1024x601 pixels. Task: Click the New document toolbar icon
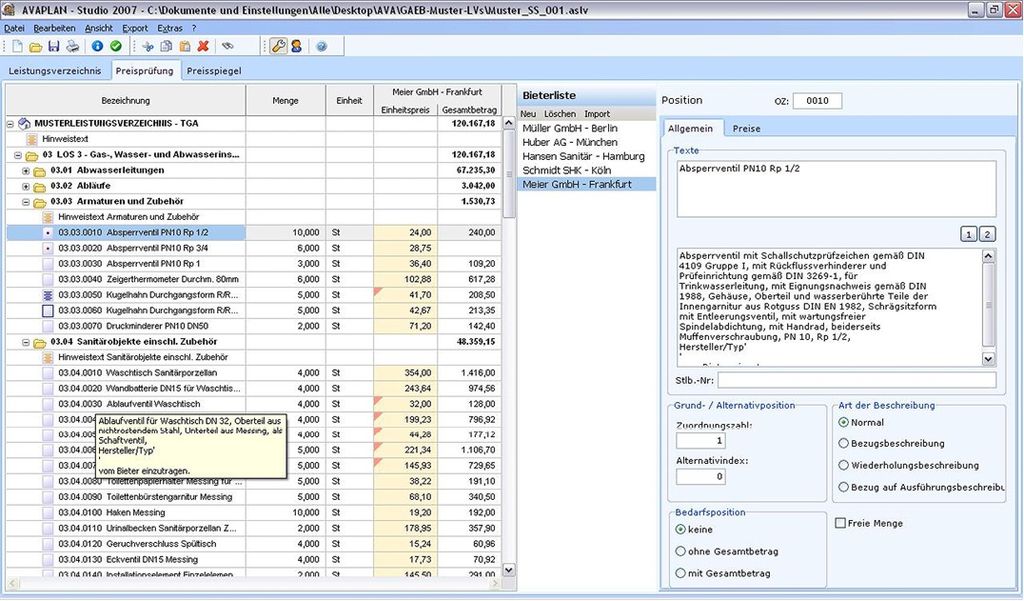coord(18,46)
